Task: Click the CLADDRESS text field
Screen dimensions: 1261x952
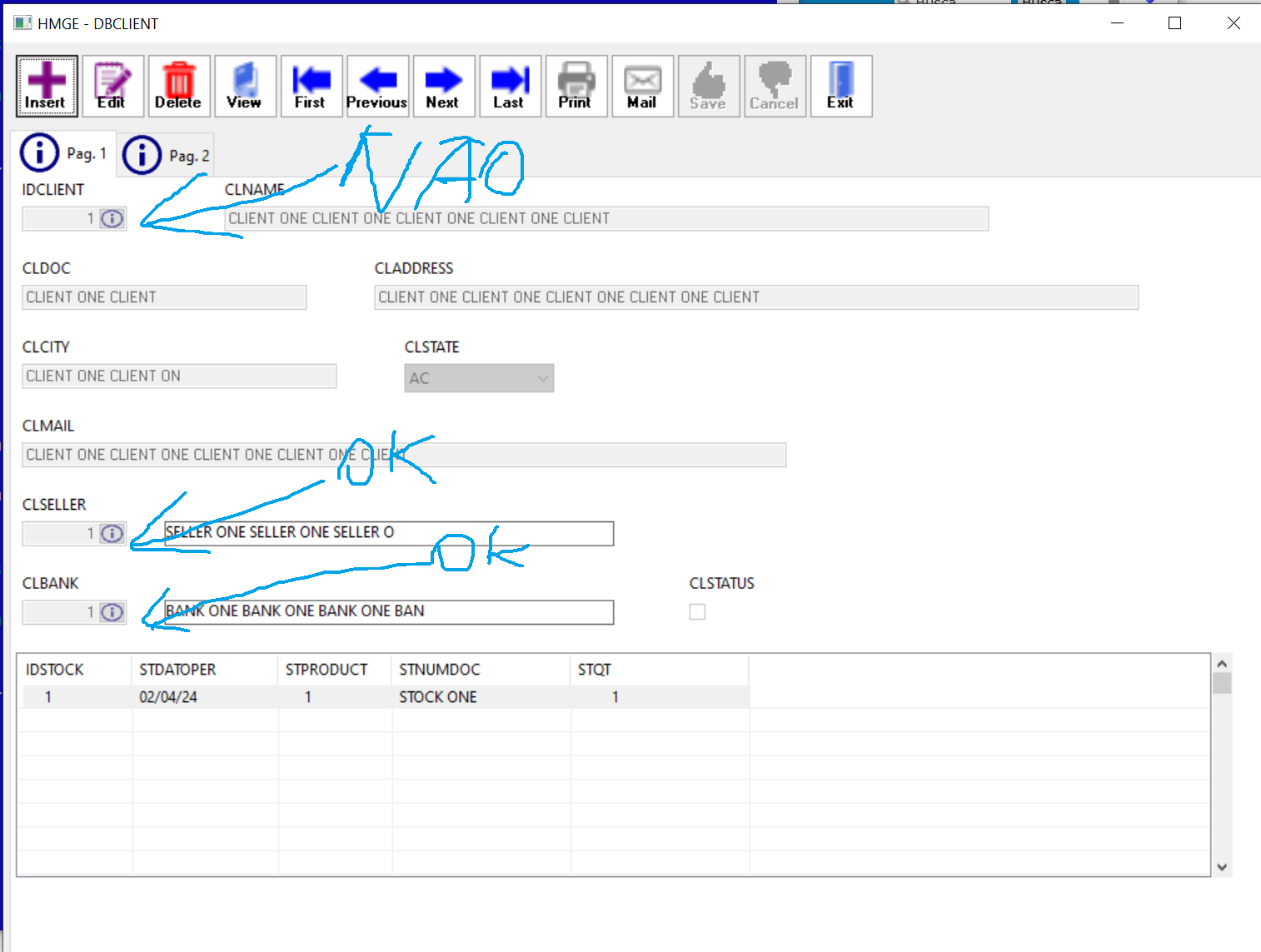Action: [x=756, y=297]
